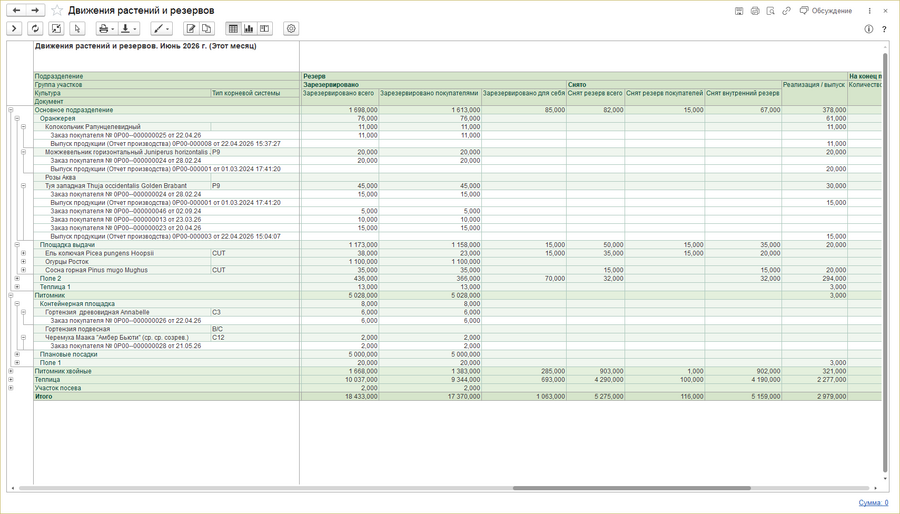Click the circled info icon
900x514 pixels.
point(868,29)
